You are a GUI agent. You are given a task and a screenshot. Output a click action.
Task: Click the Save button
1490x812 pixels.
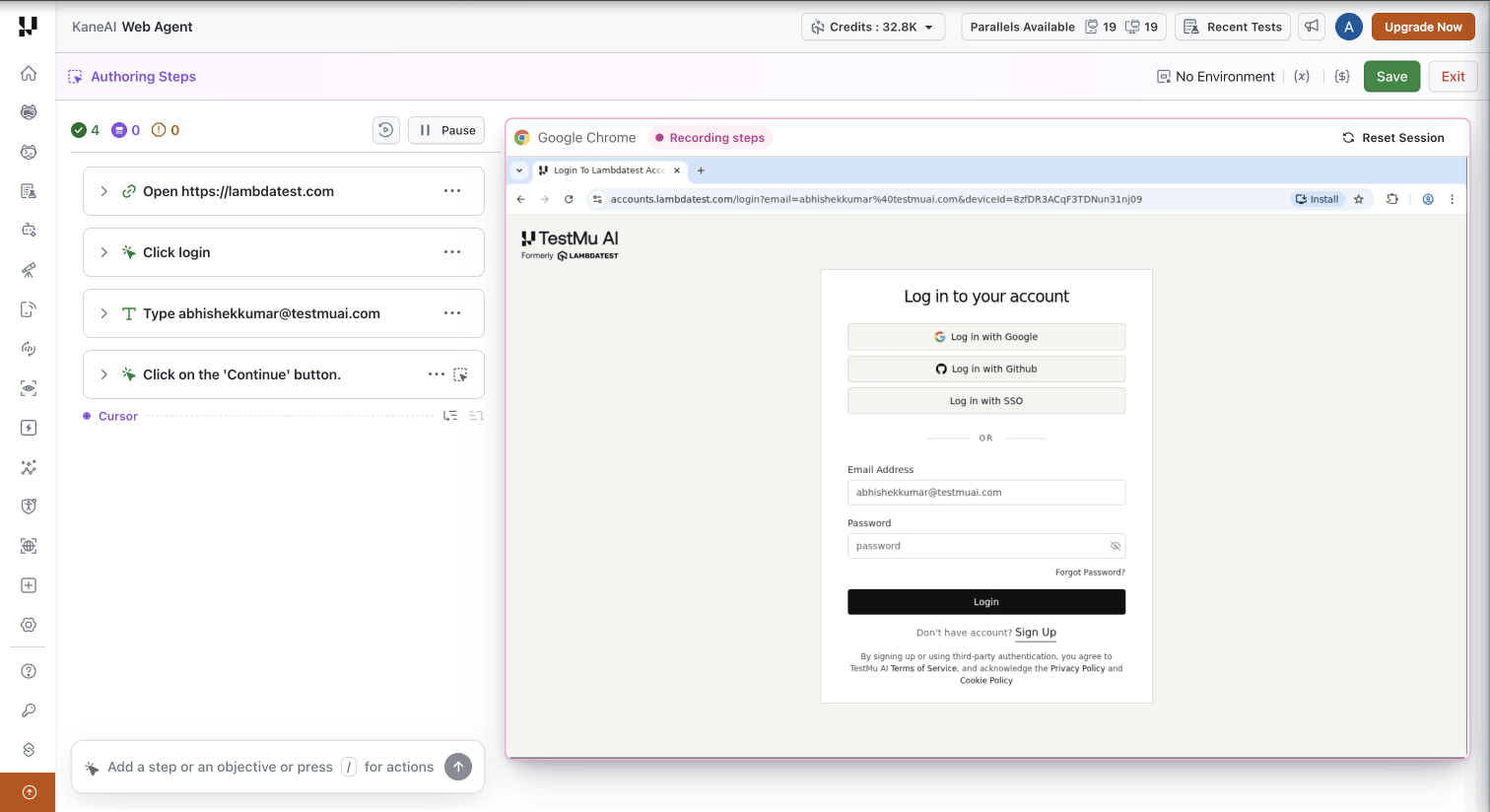click(x=1391, y=77)
